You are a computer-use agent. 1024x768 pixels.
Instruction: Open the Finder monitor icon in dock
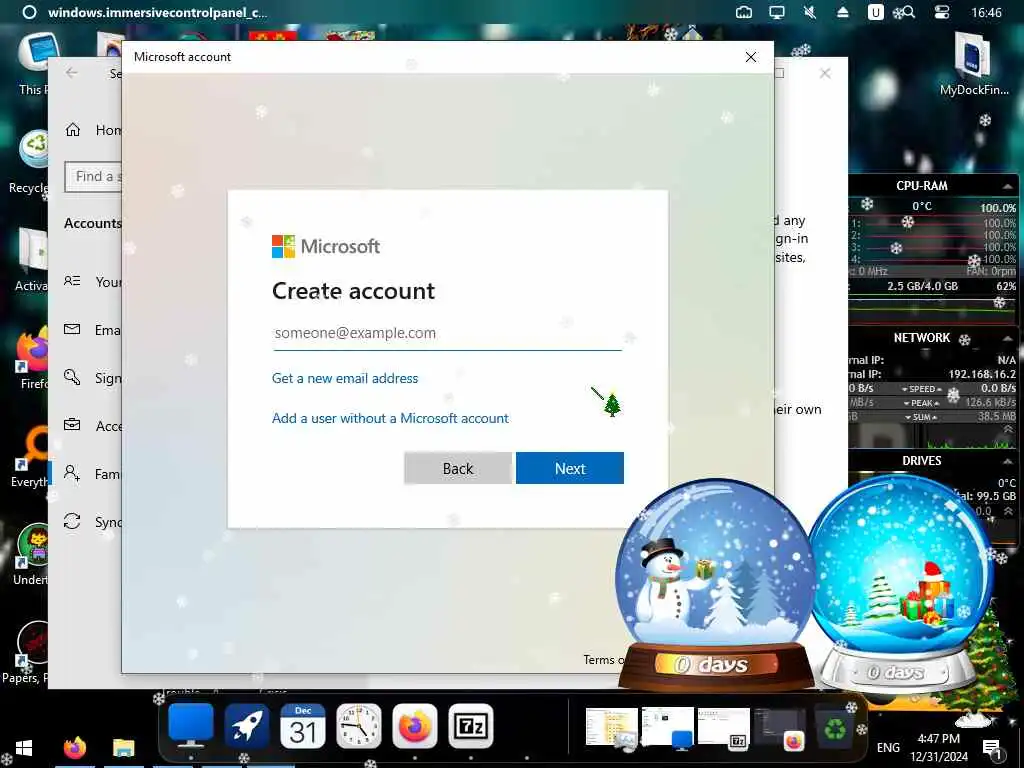click(x=191, y=726)
